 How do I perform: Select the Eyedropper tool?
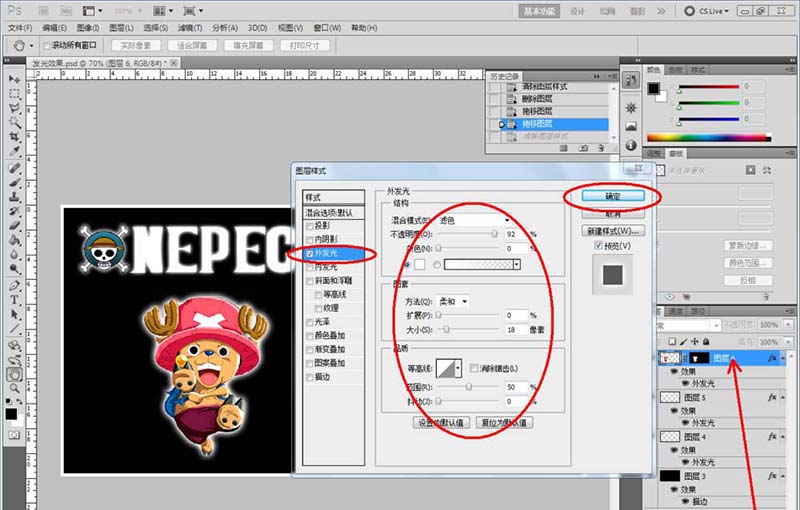pyautogui.click(x=14, y=151)
